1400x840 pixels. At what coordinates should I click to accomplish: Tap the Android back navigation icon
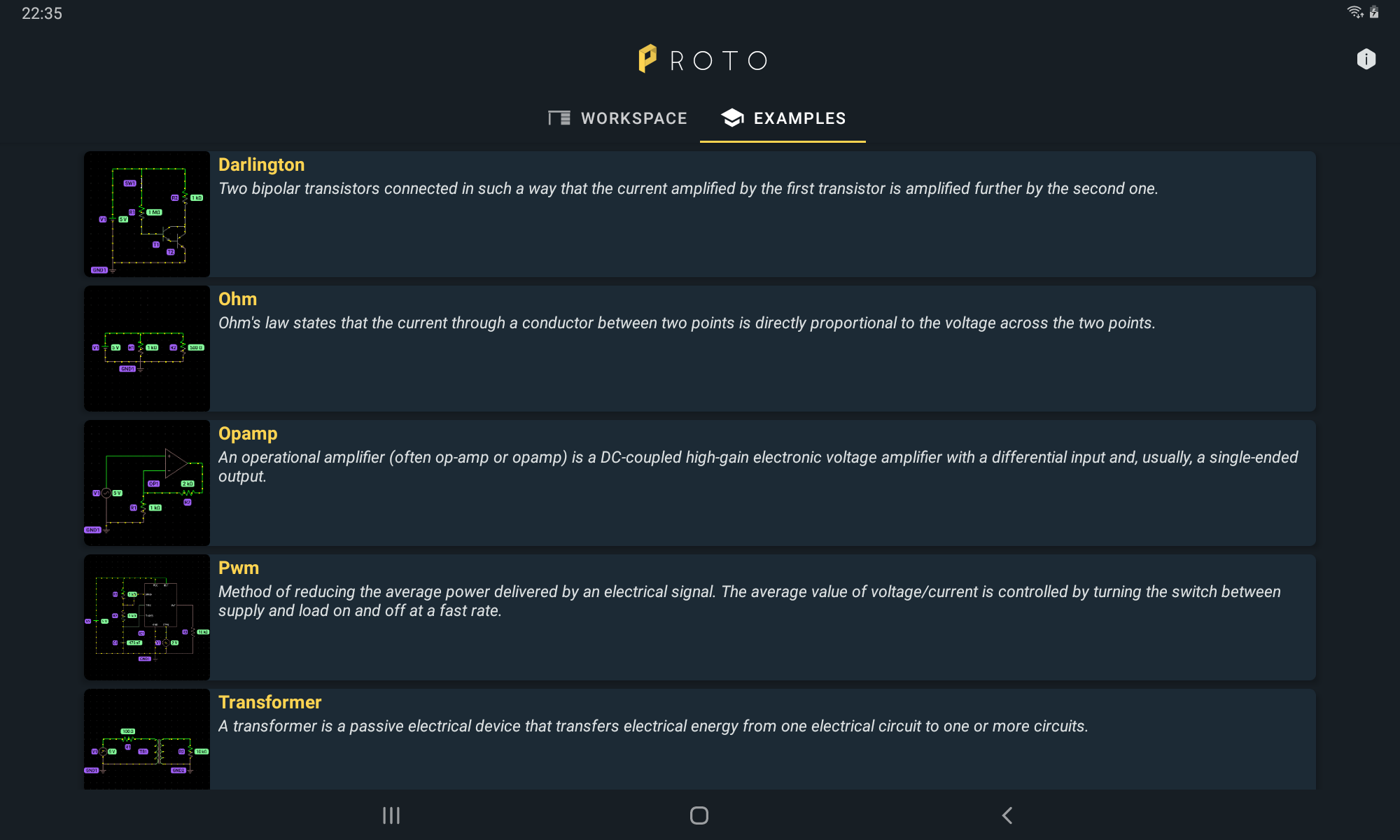coord(1007,815)
